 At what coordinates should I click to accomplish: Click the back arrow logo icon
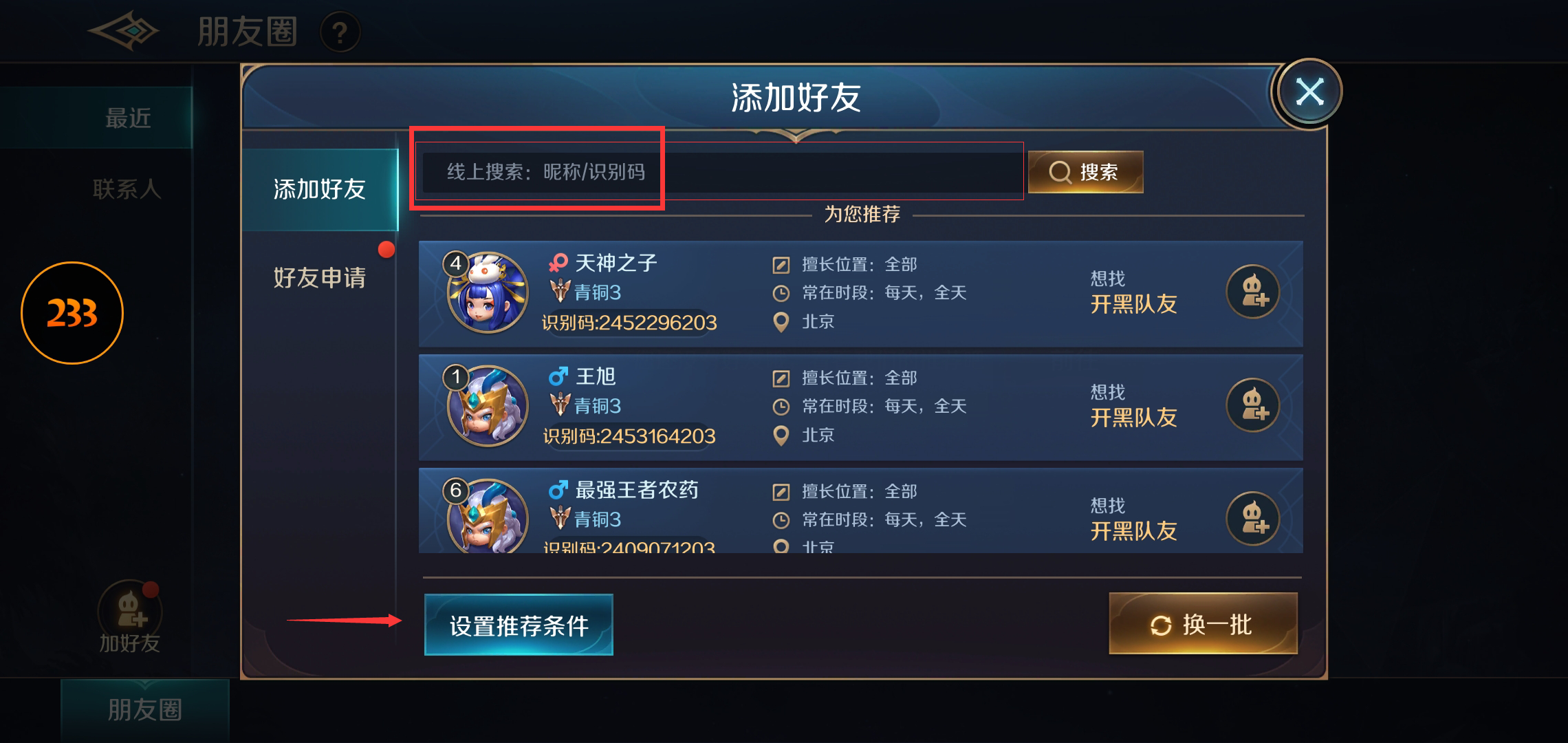(123, 32)
